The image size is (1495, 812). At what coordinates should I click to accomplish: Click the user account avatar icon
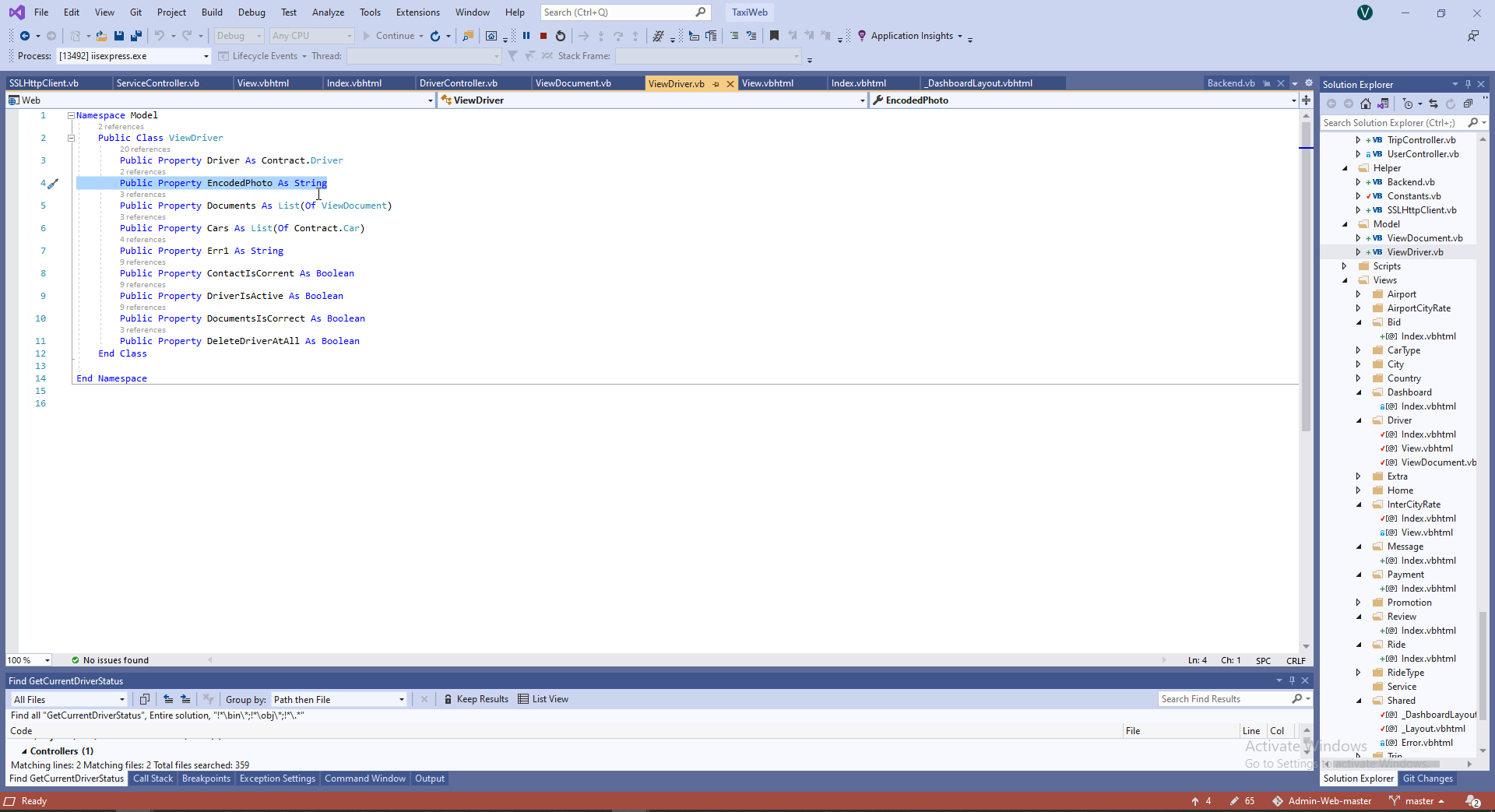pyautogui.click(x=1365, y=12)
